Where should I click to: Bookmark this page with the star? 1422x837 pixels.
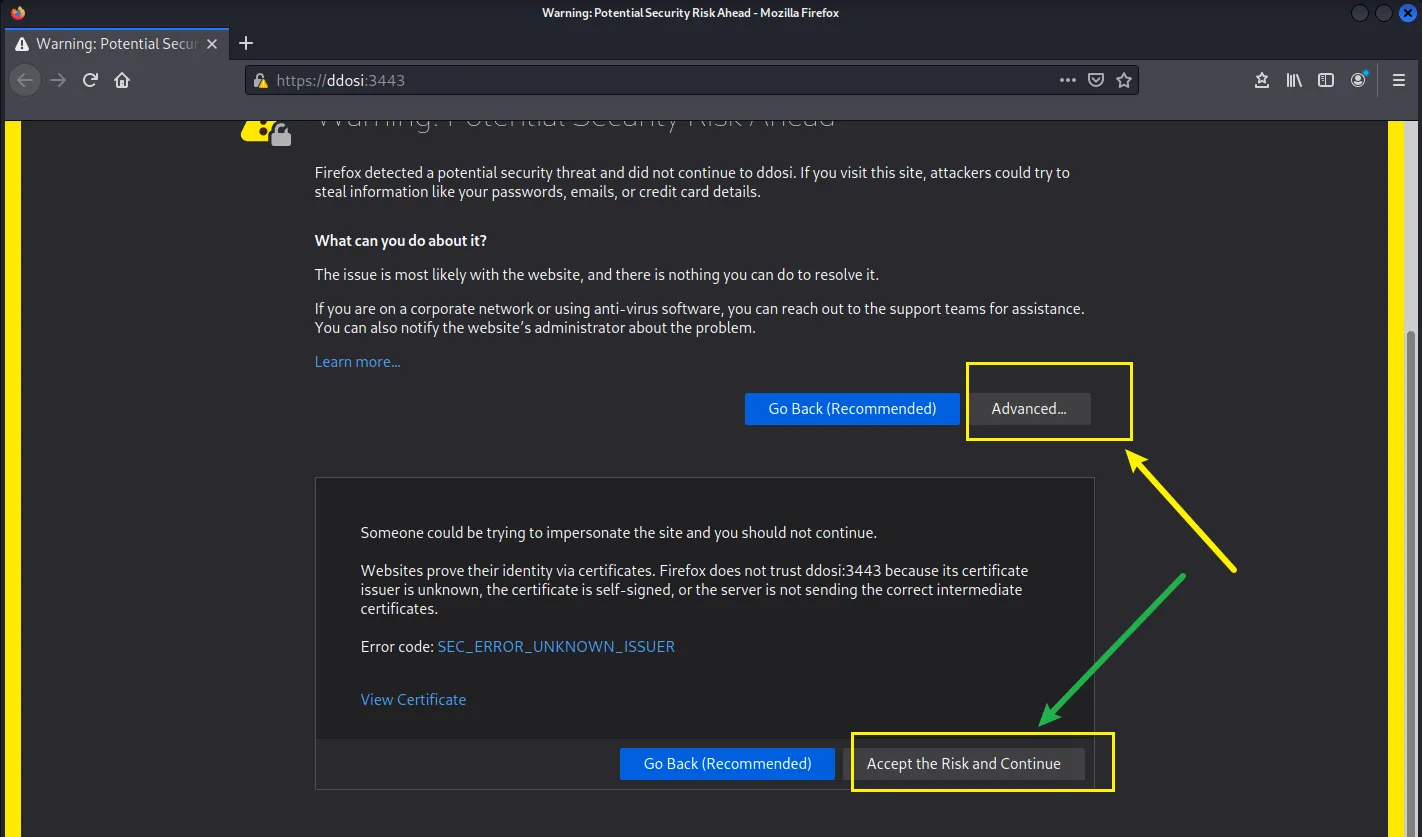1124,81
